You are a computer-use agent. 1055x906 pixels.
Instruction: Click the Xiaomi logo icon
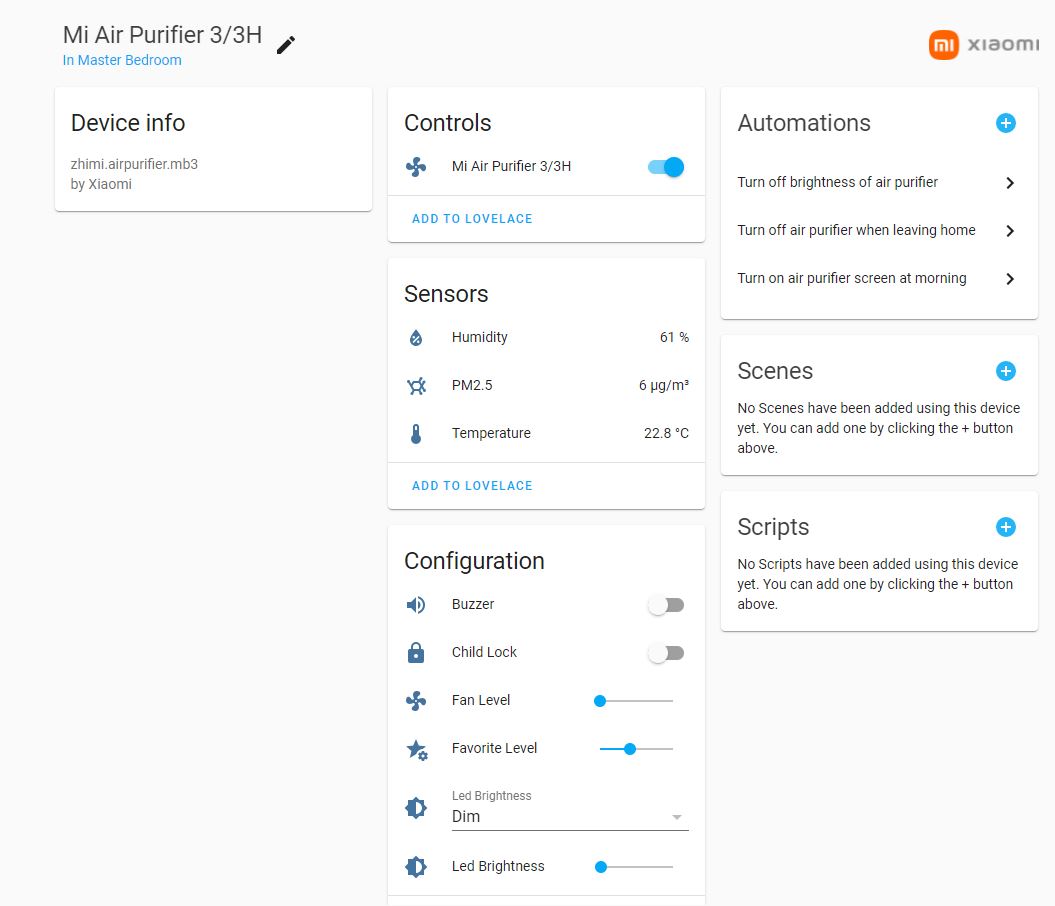pyautogui.click(x=943, y=44)
